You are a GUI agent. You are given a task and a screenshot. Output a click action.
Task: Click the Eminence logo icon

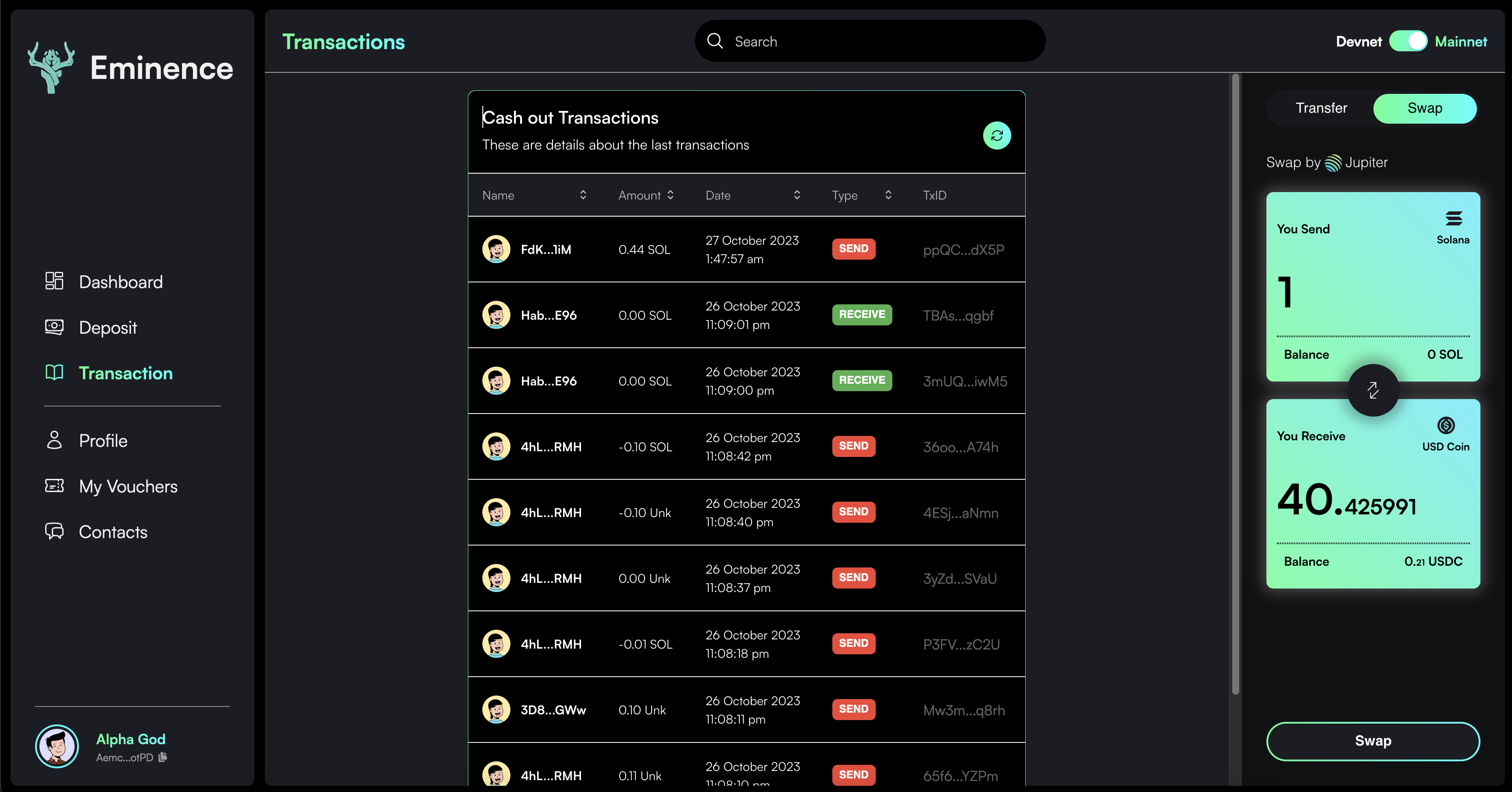tap(52, 67)
